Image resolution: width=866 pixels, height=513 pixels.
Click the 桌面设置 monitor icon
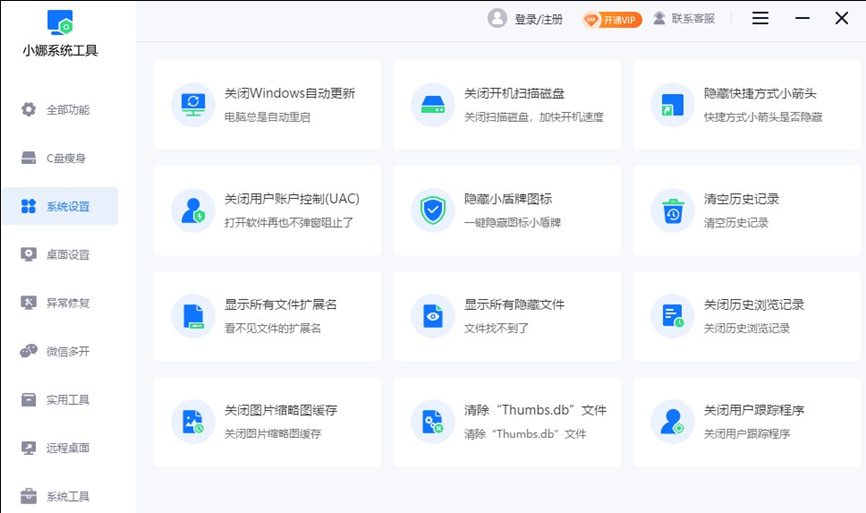click(x=29, y=254)
